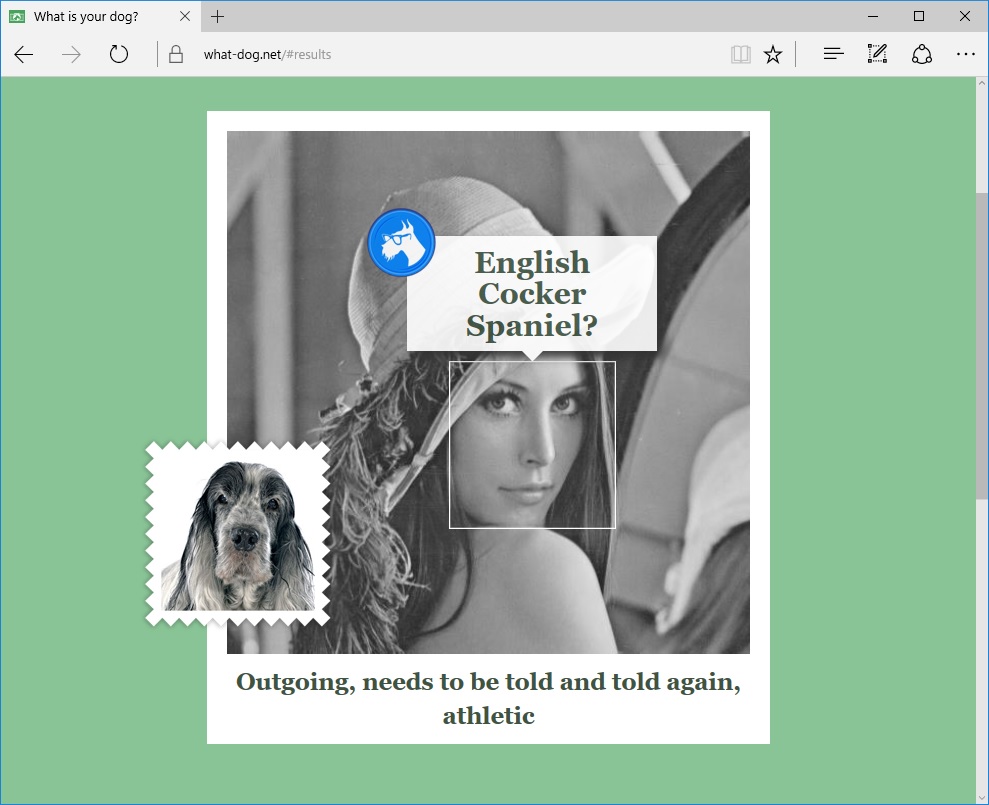Click the face detection box

[532, 445]
